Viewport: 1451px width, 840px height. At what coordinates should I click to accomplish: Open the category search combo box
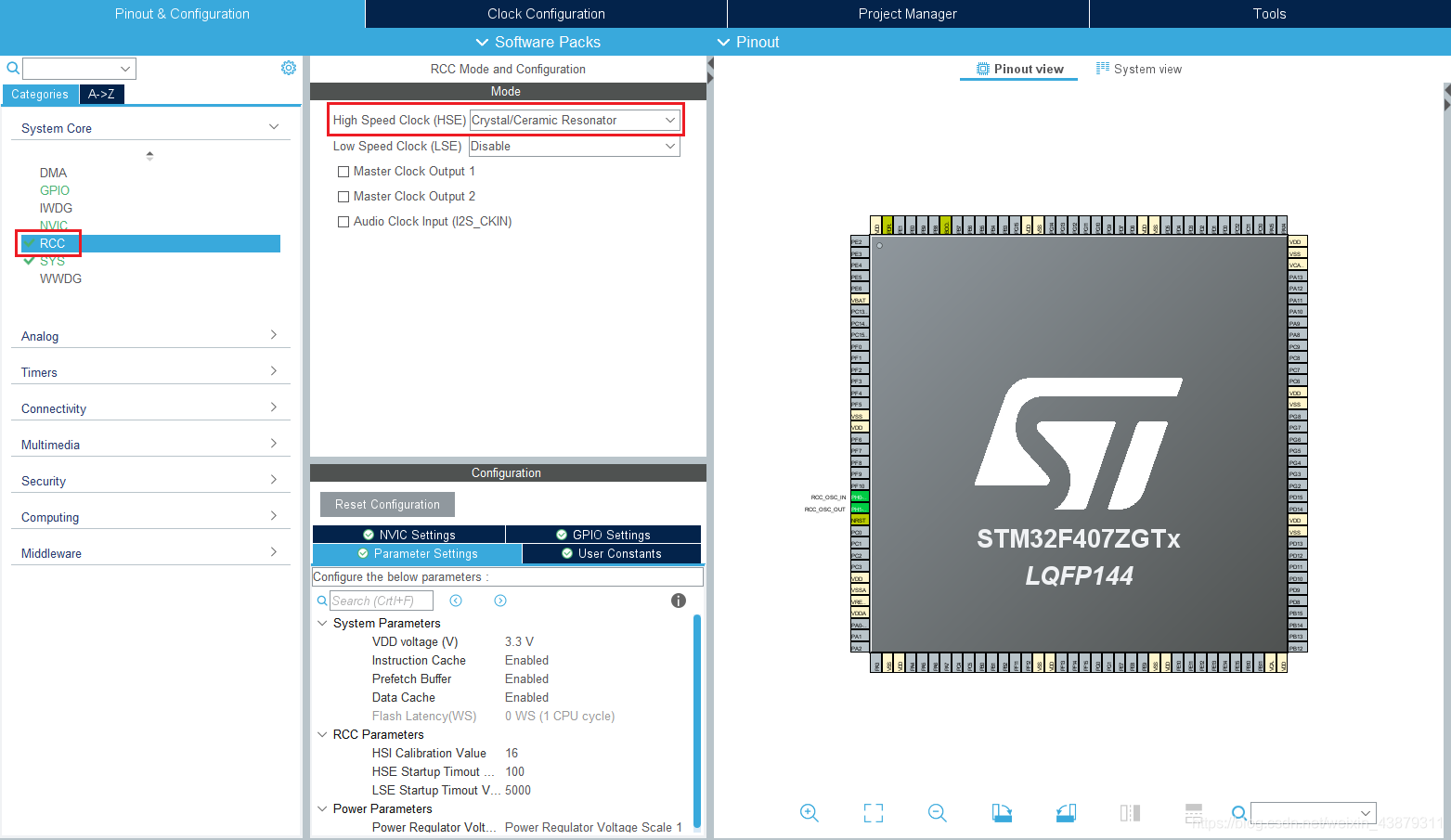pyautogui.click(x=79, y=69)
